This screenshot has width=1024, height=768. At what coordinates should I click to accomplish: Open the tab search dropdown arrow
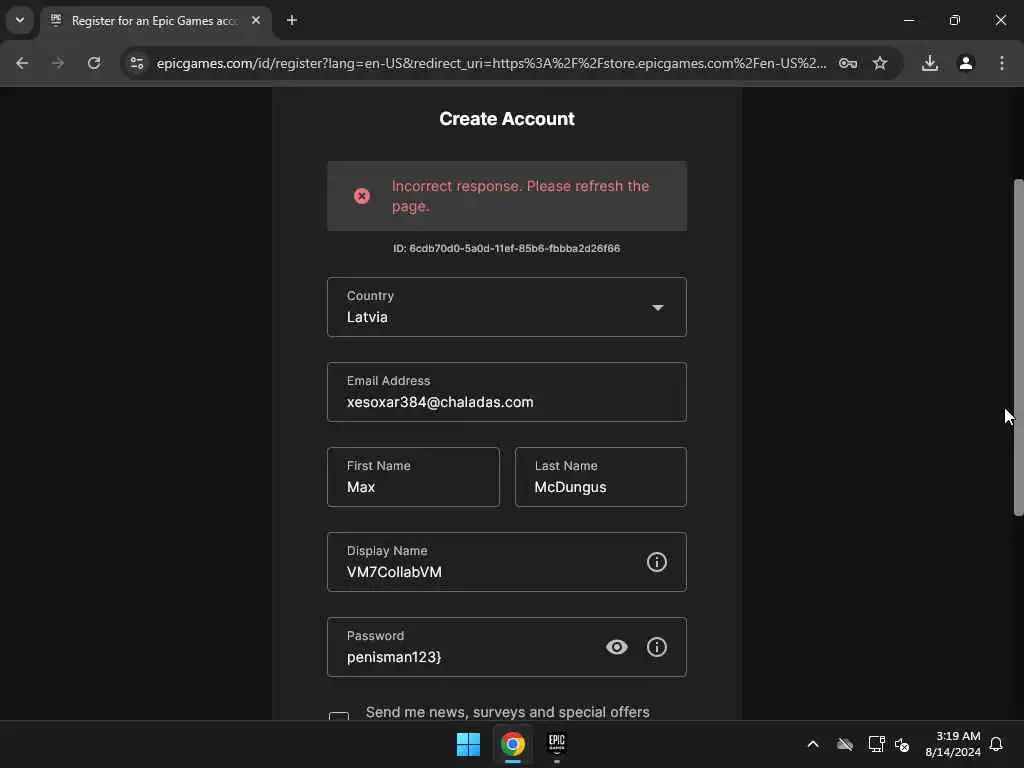coord(20,20)
